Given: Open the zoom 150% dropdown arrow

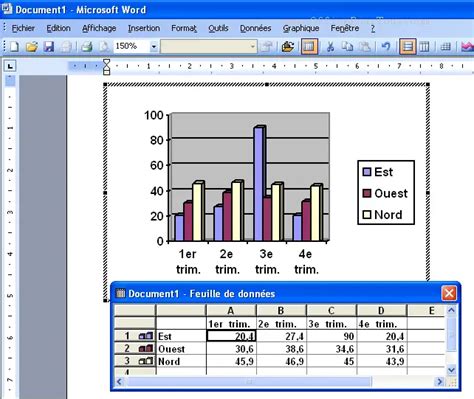Looking at the screenshot, I should click(154, 46).
